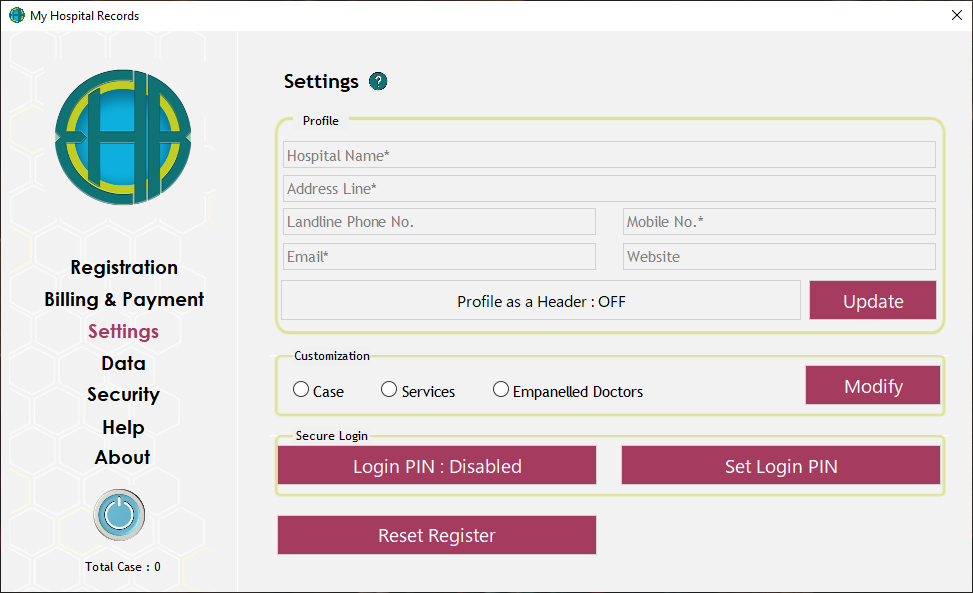Viewport: 973px width, 593px height.
Task: Select the Case radio button
Action: (x=301, y=390)
